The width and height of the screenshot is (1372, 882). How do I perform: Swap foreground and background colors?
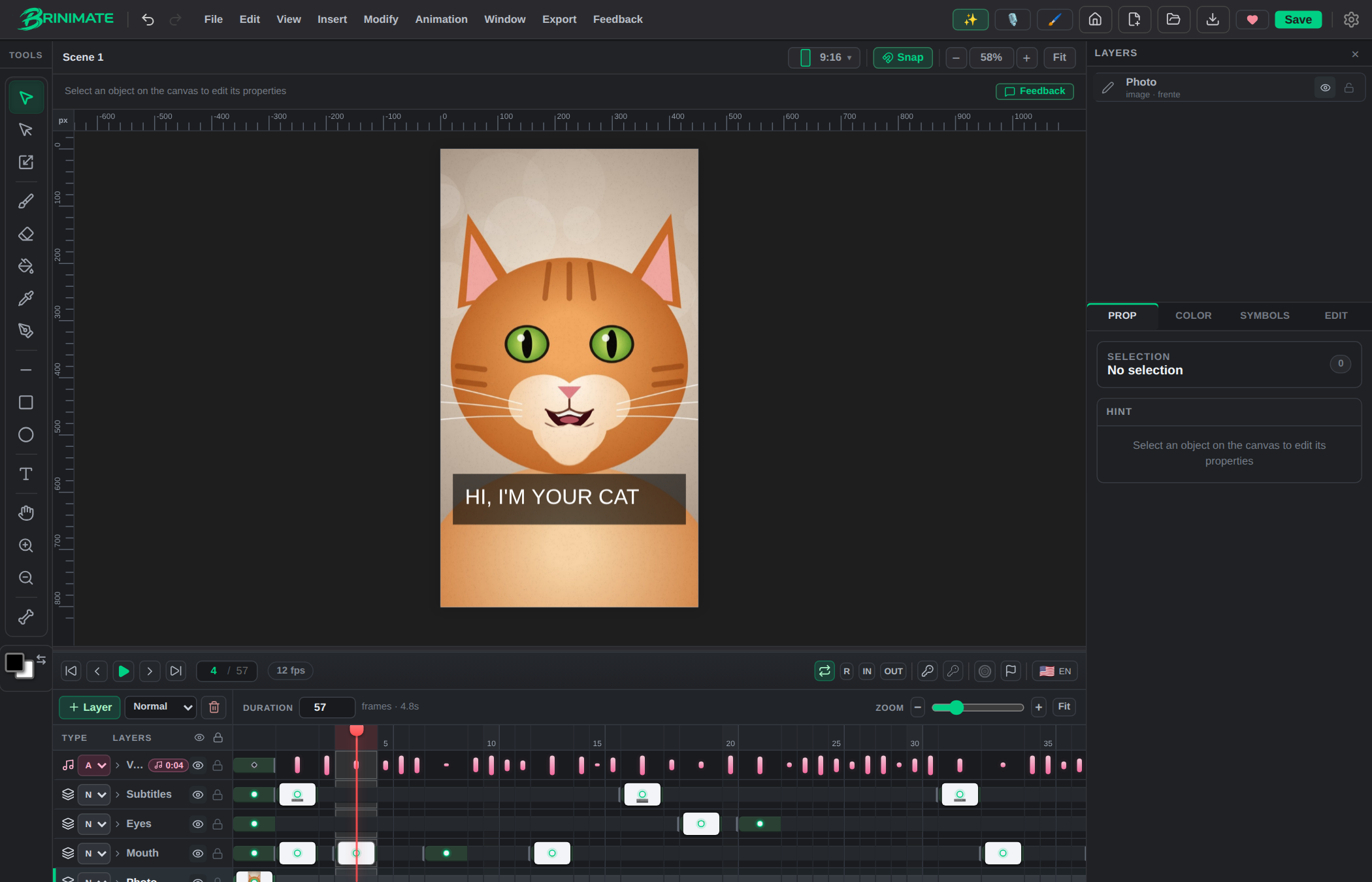click(41, 659)
